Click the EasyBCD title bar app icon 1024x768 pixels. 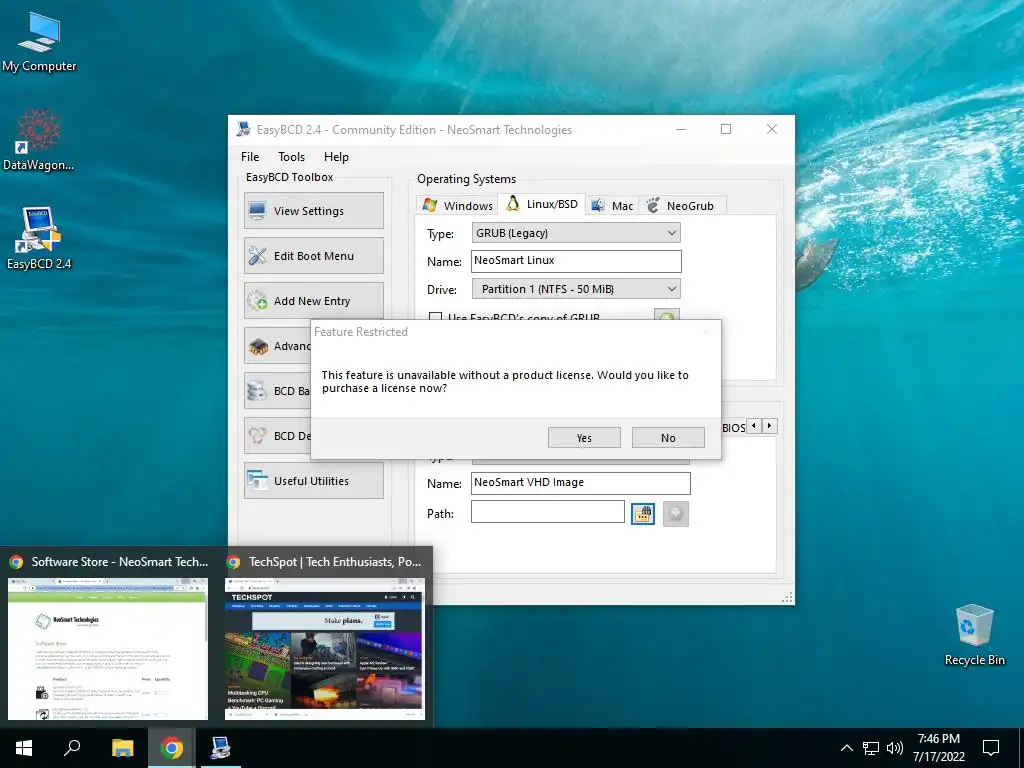click(x=244, y=129)
